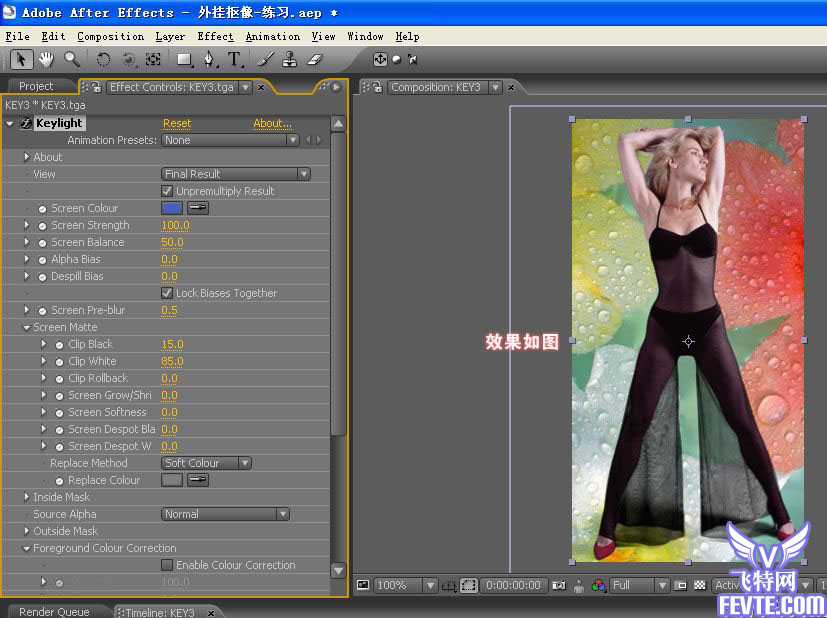Open View Final Result dropdown
827x618 pixels.
point(236,174)
